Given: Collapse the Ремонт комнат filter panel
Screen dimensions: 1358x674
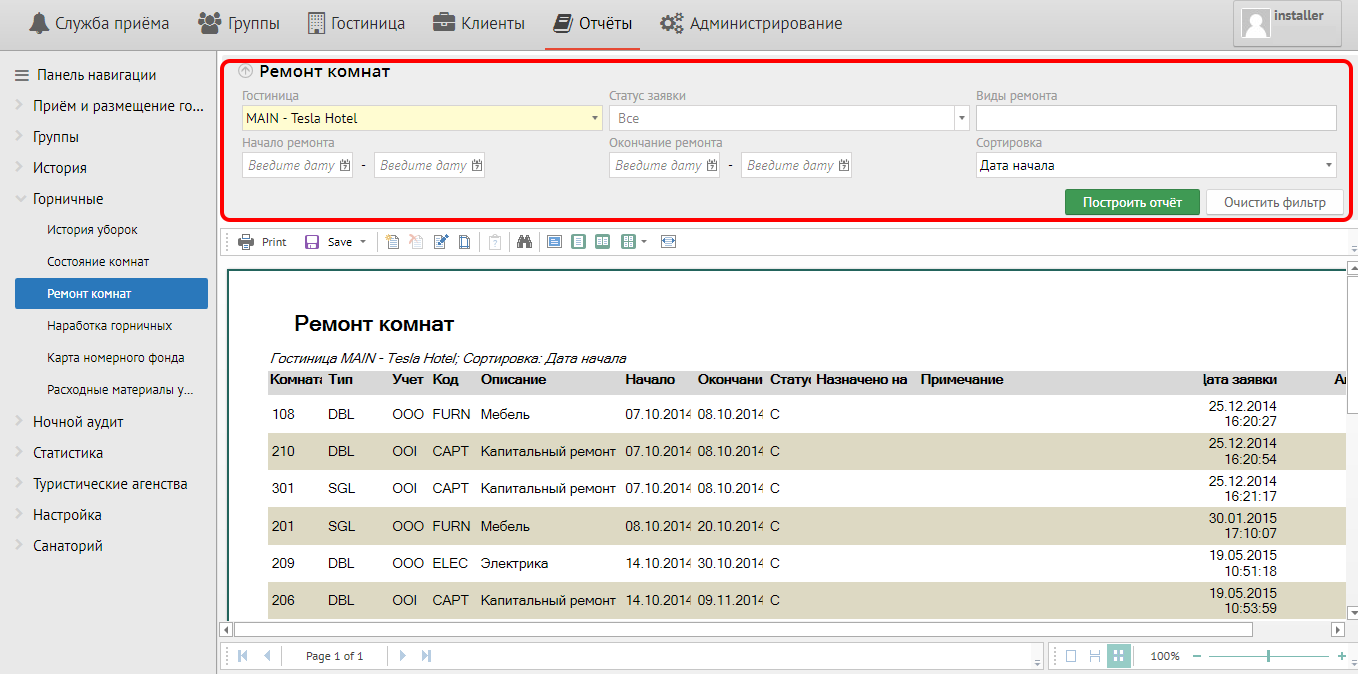Looking at the screenshot, I should tap(246, 72).
